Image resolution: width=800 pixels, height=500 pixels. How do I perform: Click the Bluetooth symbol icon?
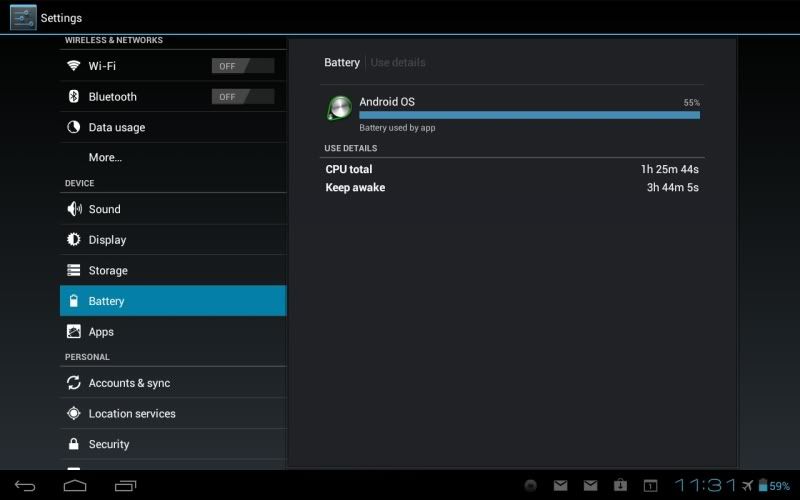point(73,96)
